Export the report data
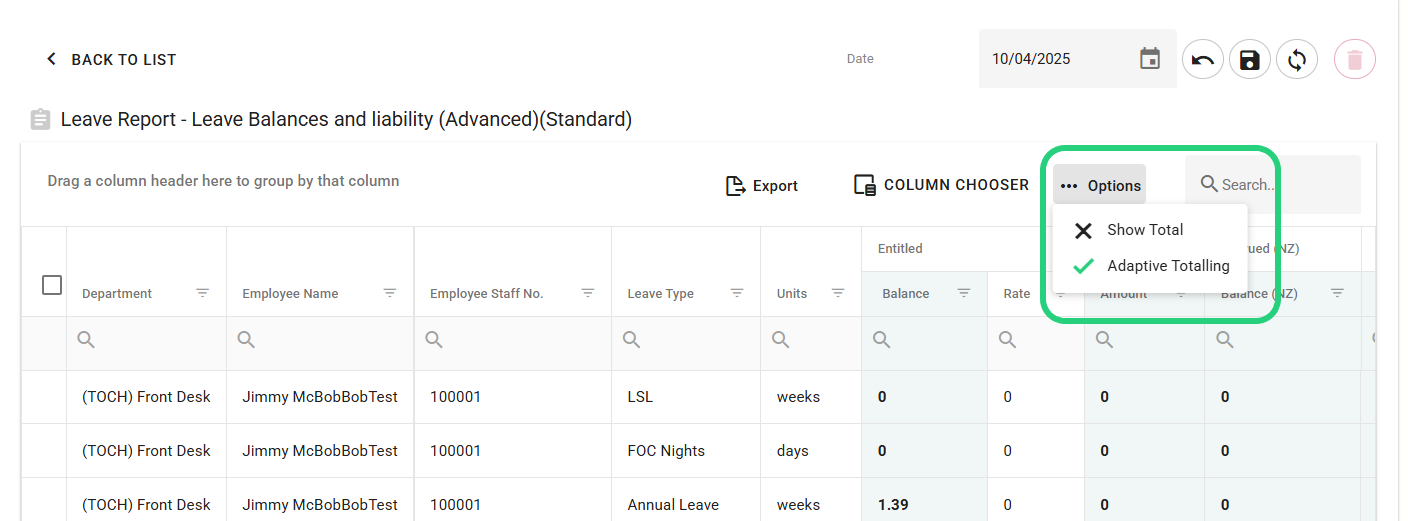This screenshot has height=521, width=1408. [761, 185]
